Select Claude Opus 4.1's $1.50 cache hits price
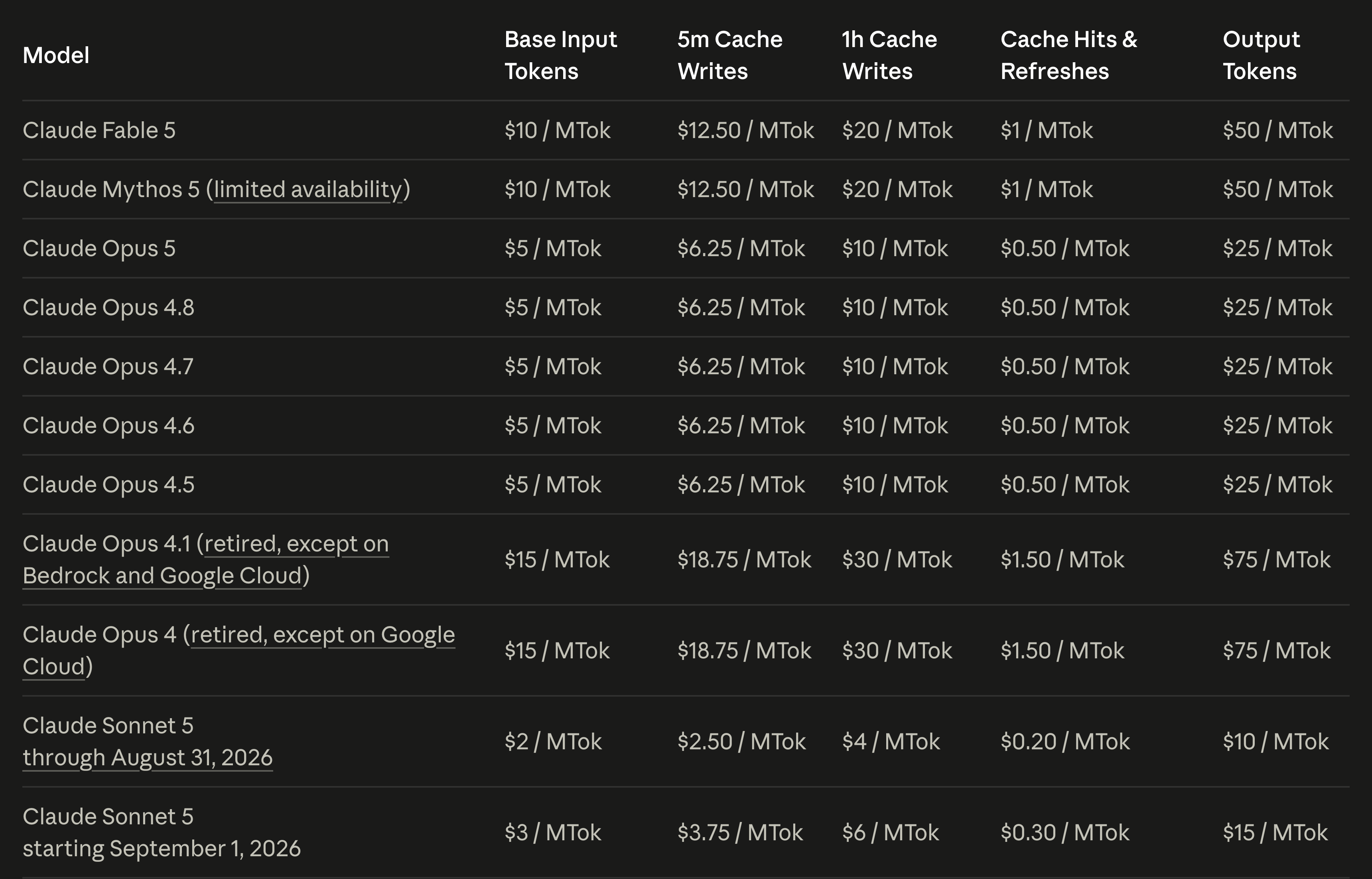Image resolution: width=1372 pixels, height=879 pixels. point(1062,559)
